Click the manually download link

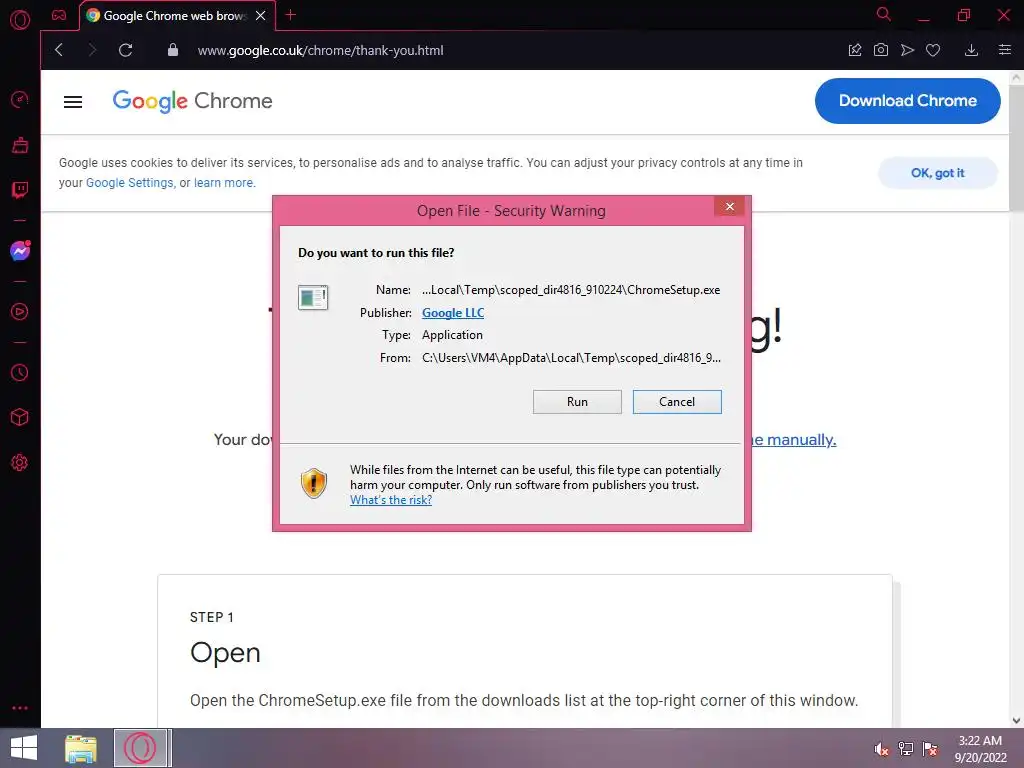click(794, 440)
